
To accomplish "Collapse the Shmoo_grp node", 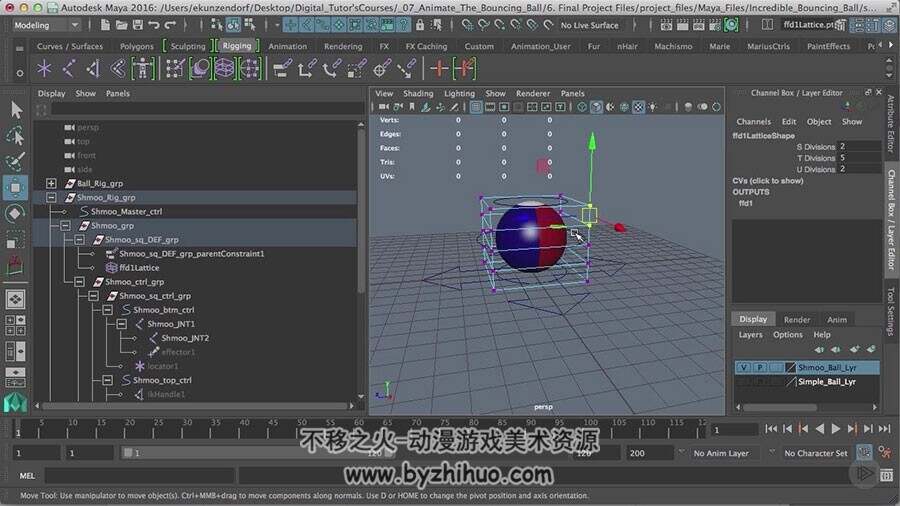I will pos(65,225).
